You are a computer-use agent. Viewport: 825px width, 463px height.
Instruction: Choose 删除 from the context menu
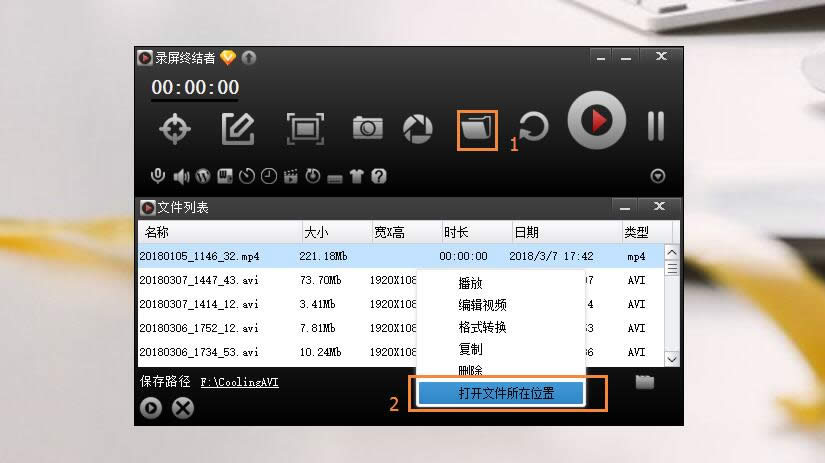point(470,370)
